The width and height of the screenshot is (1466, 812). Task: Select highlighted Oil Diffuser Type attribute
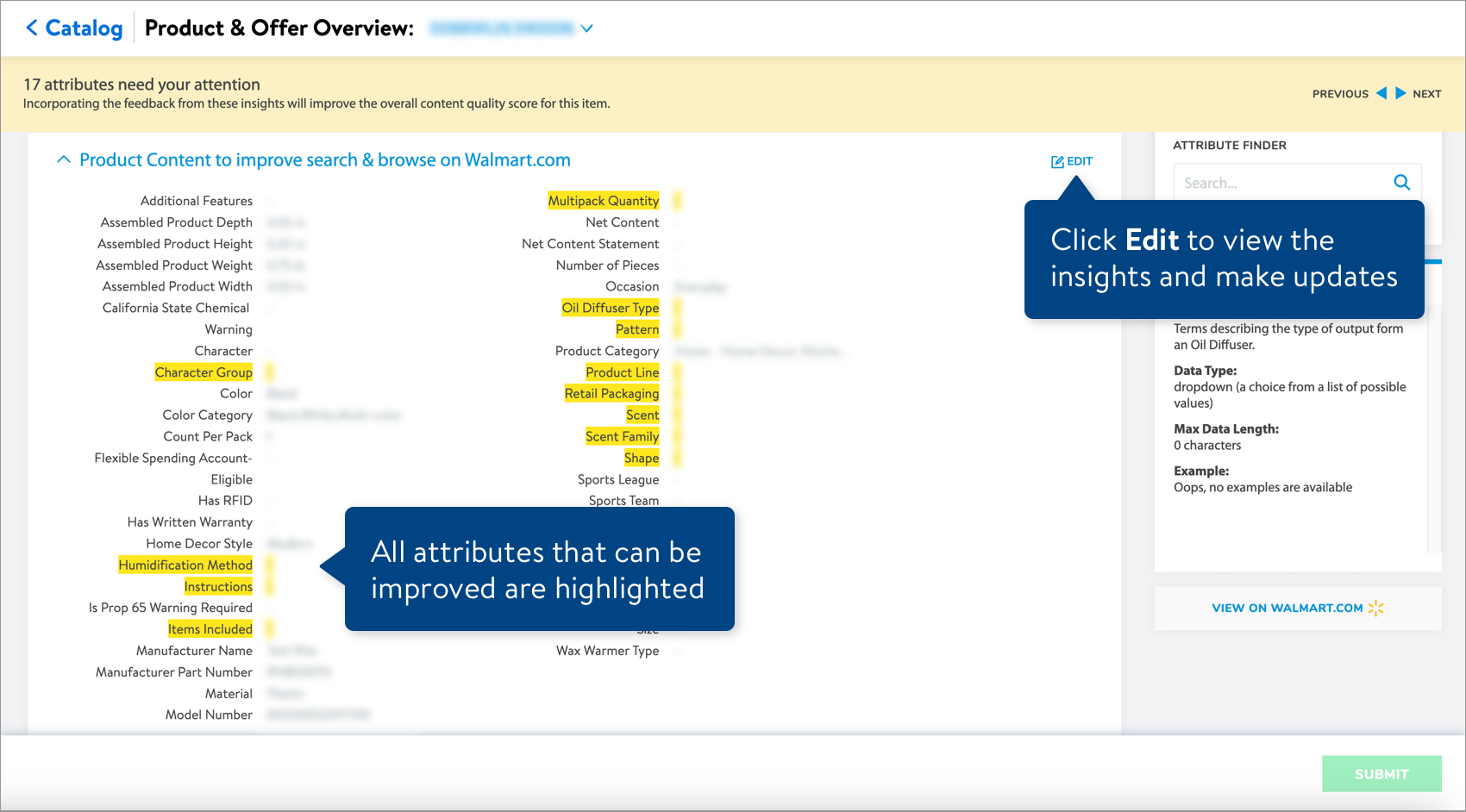[x=611, y=308]
